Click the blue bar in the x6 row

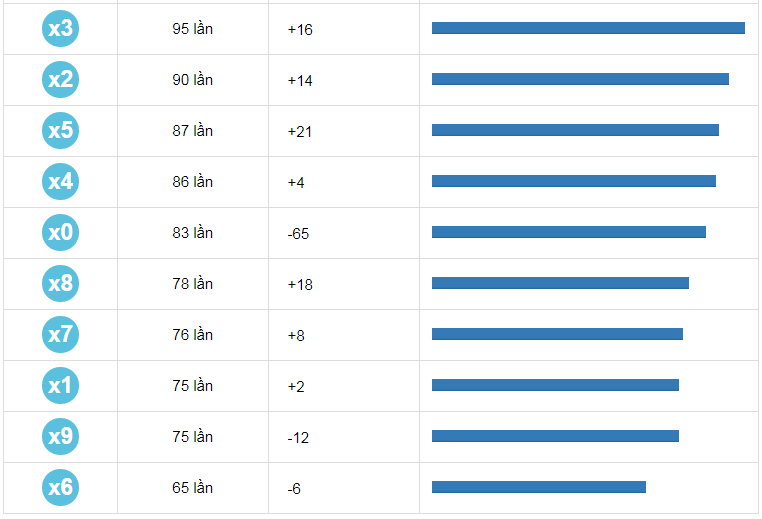point(538,487)
